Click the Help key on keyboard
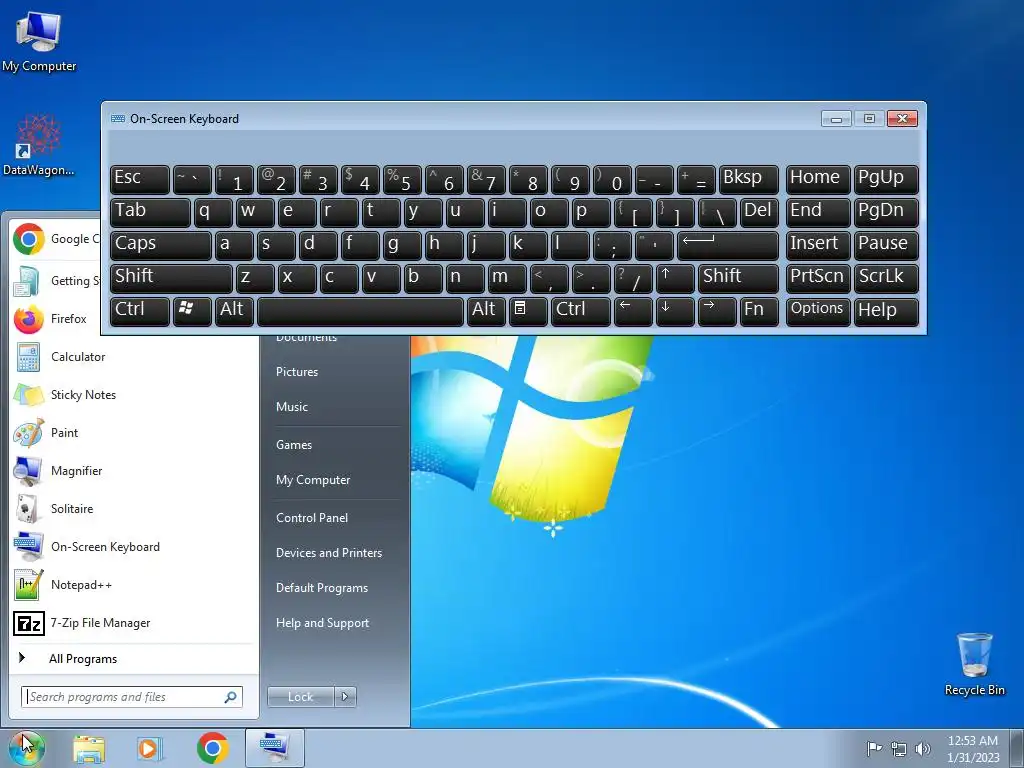This screenshot has width=1024, height=768. point(886,311)
